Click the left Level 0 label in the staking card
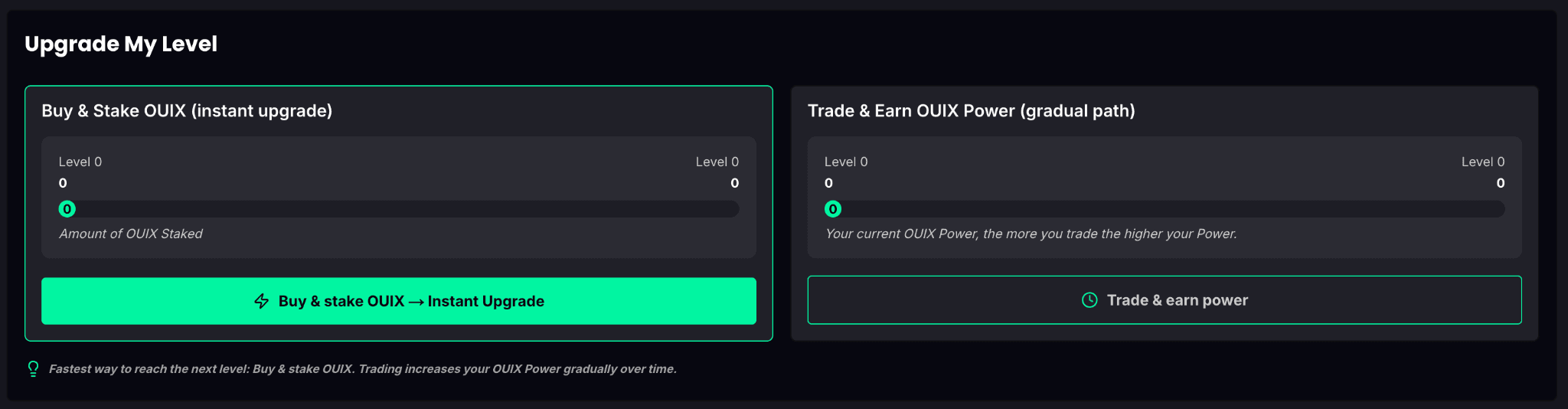The height and width of the screenshot is (409, 1568). (80, 162)
